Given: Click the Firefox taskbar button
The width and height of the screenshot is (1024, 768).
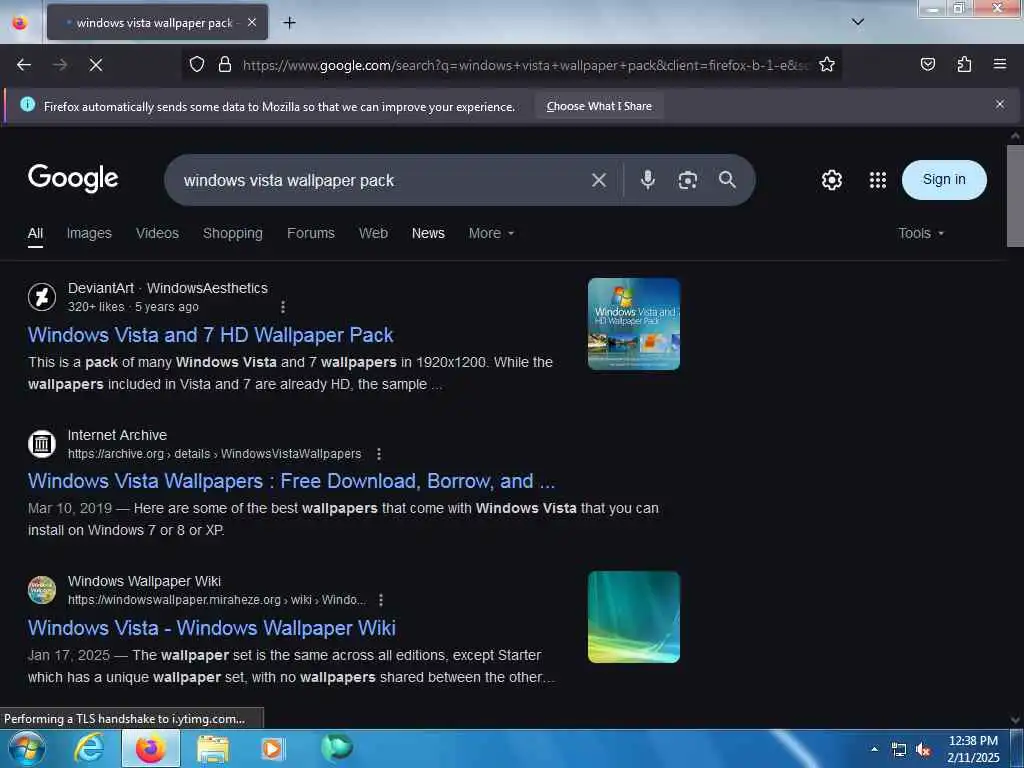Looking at the screenshot, I should coord(150,748).
